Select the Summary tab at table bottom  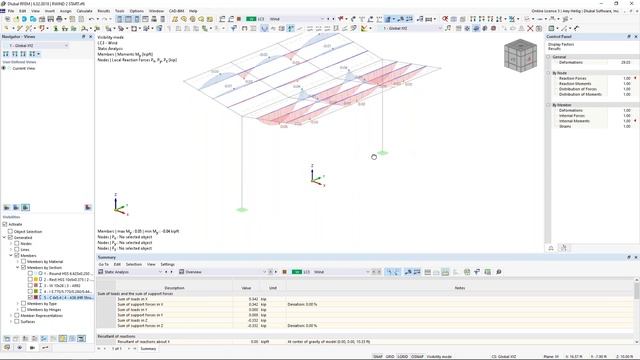point(148,349)
